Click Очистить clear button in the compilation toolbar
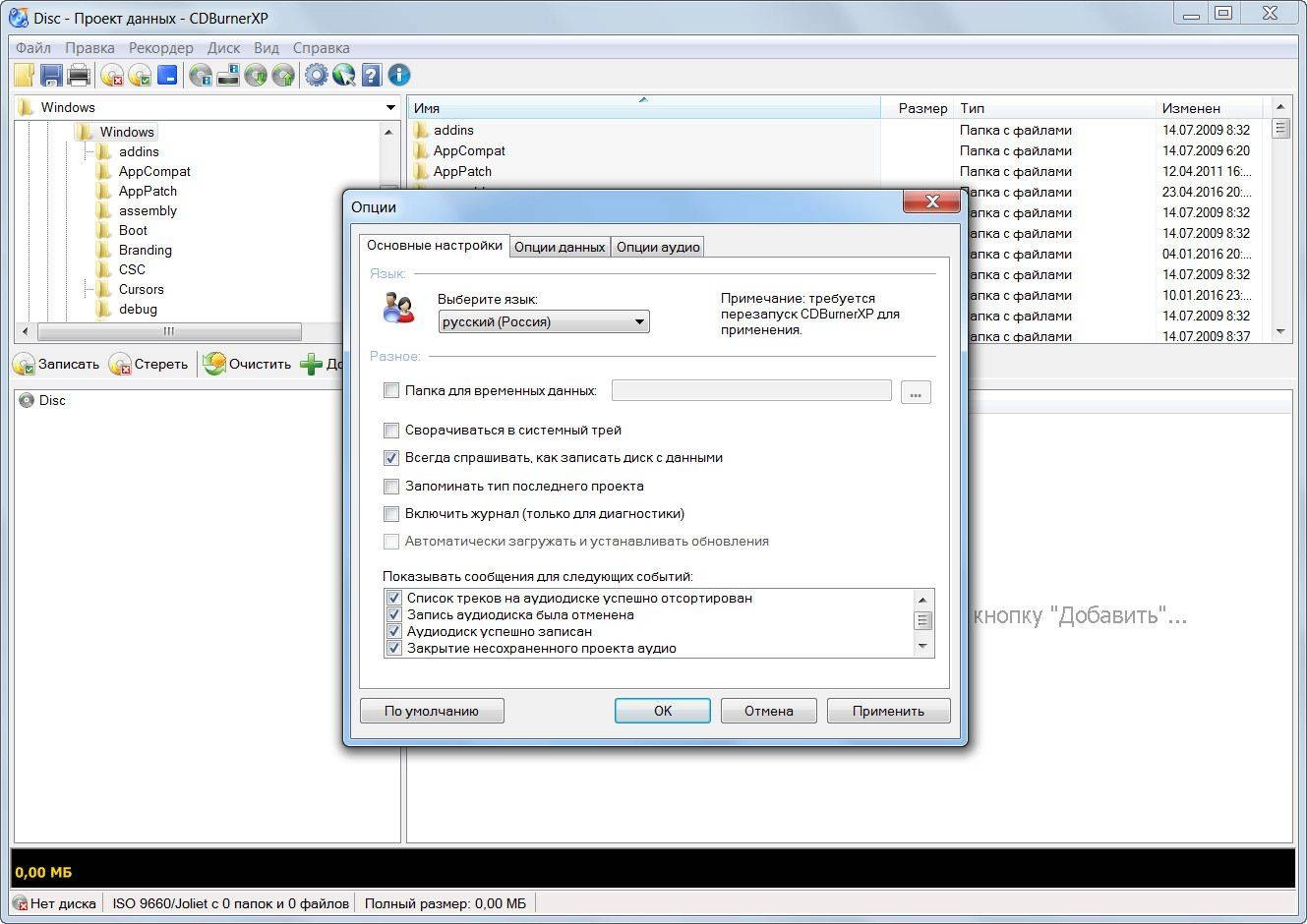Viewport: 1307px width, 924px height. pyautogui.click(x=248, y=364)
